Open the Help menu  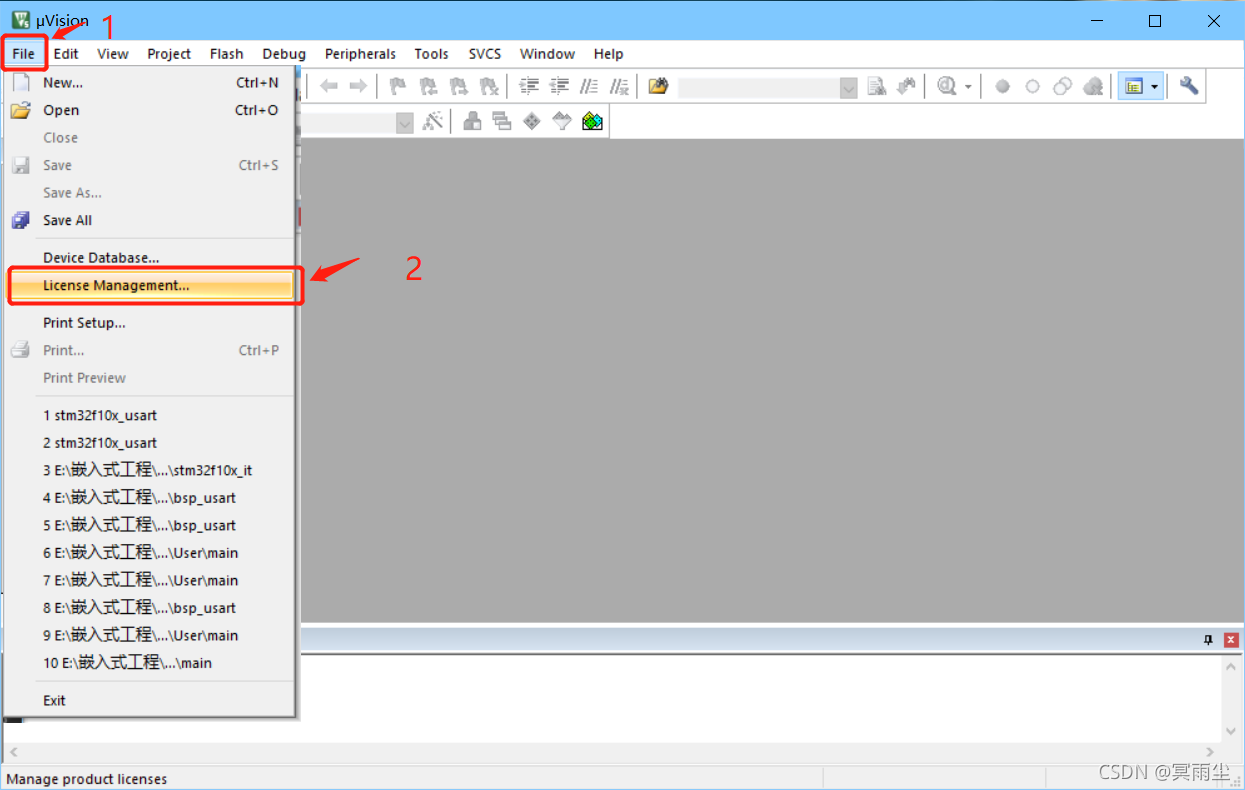click(608, 54)
